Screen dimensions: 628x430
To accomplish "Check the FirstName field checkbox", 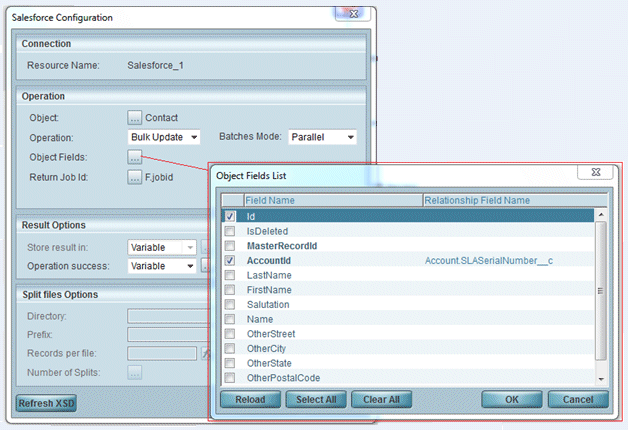I will tap(230, 289).
